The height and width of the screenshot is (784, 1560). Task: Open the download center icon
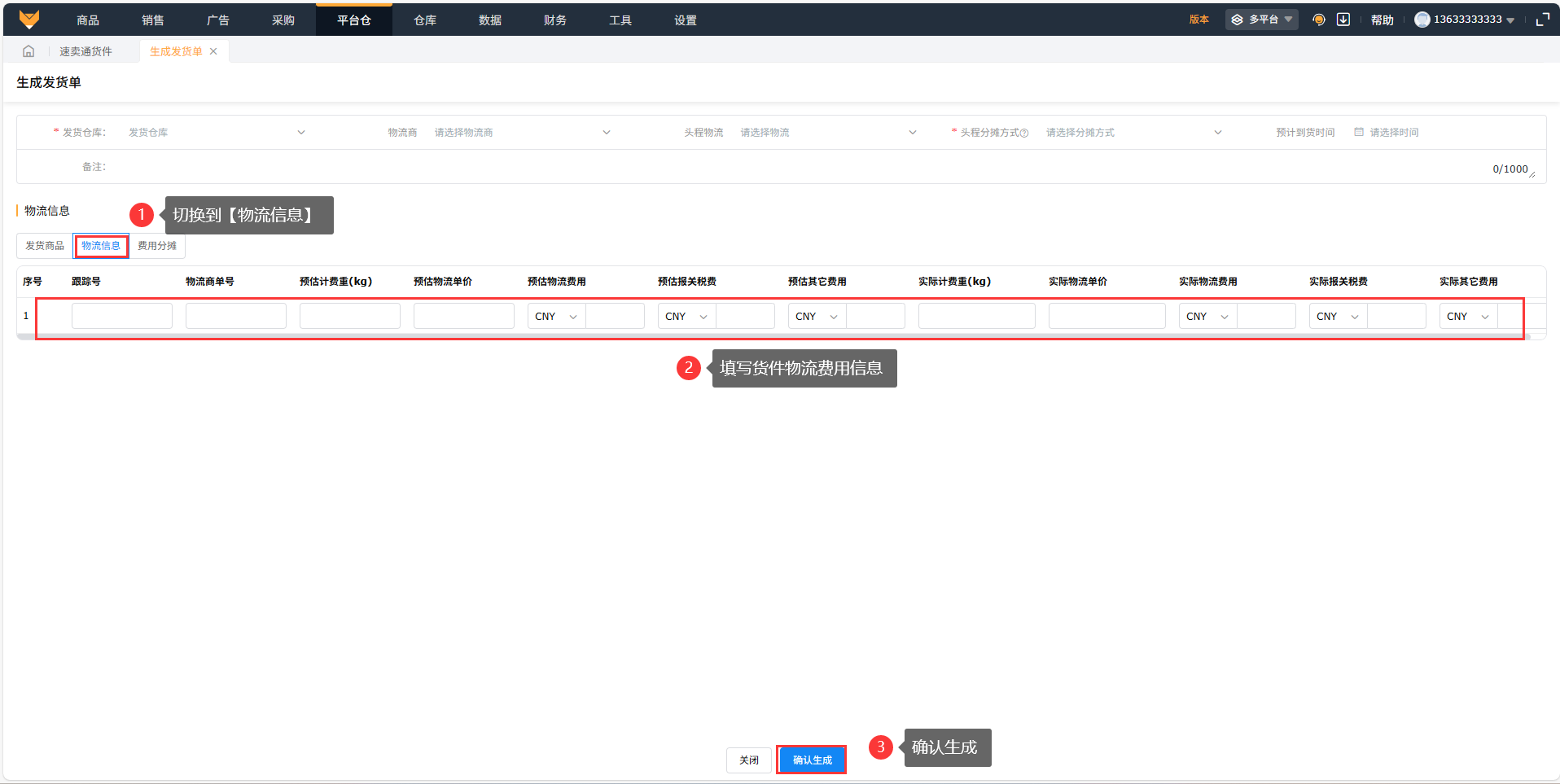click(x=1343, y=20)
